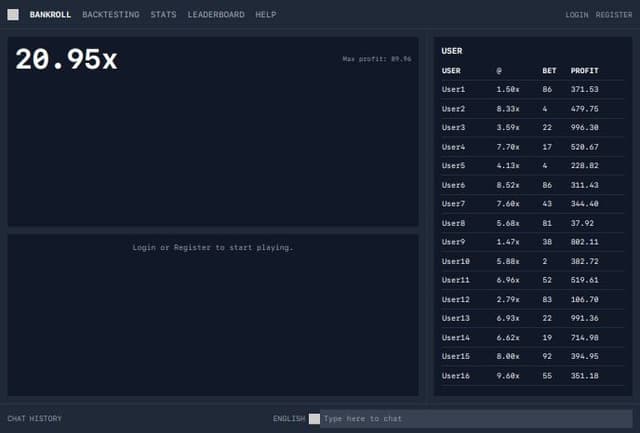The image size is (640, 433).
Task: Click User14's multiplier 6.62x
Action: (x=508, y=338)
